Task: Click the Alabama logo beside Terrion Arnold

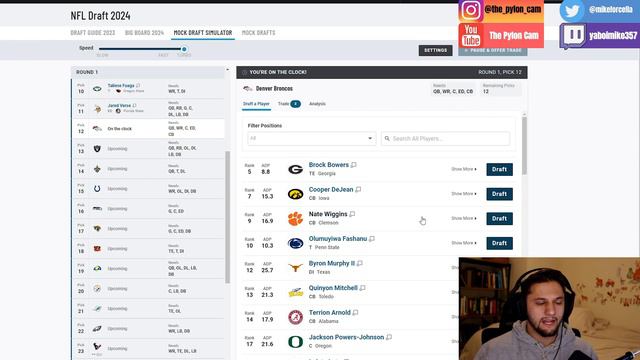Action: tap(296, 317)
